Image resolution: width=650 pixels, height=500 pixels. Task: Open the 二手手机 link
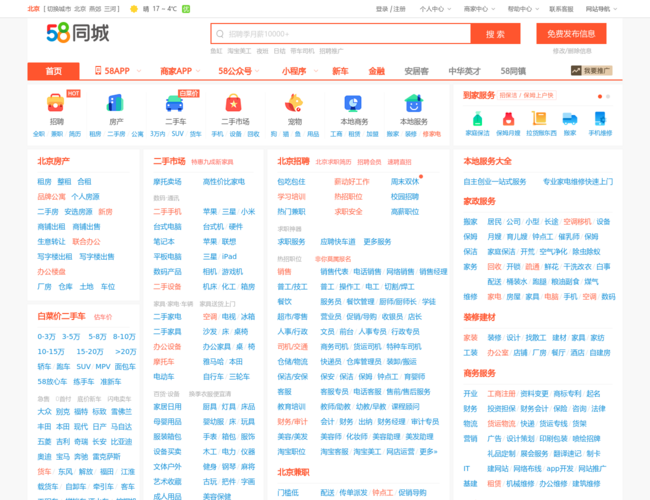[x=167, y=212]
